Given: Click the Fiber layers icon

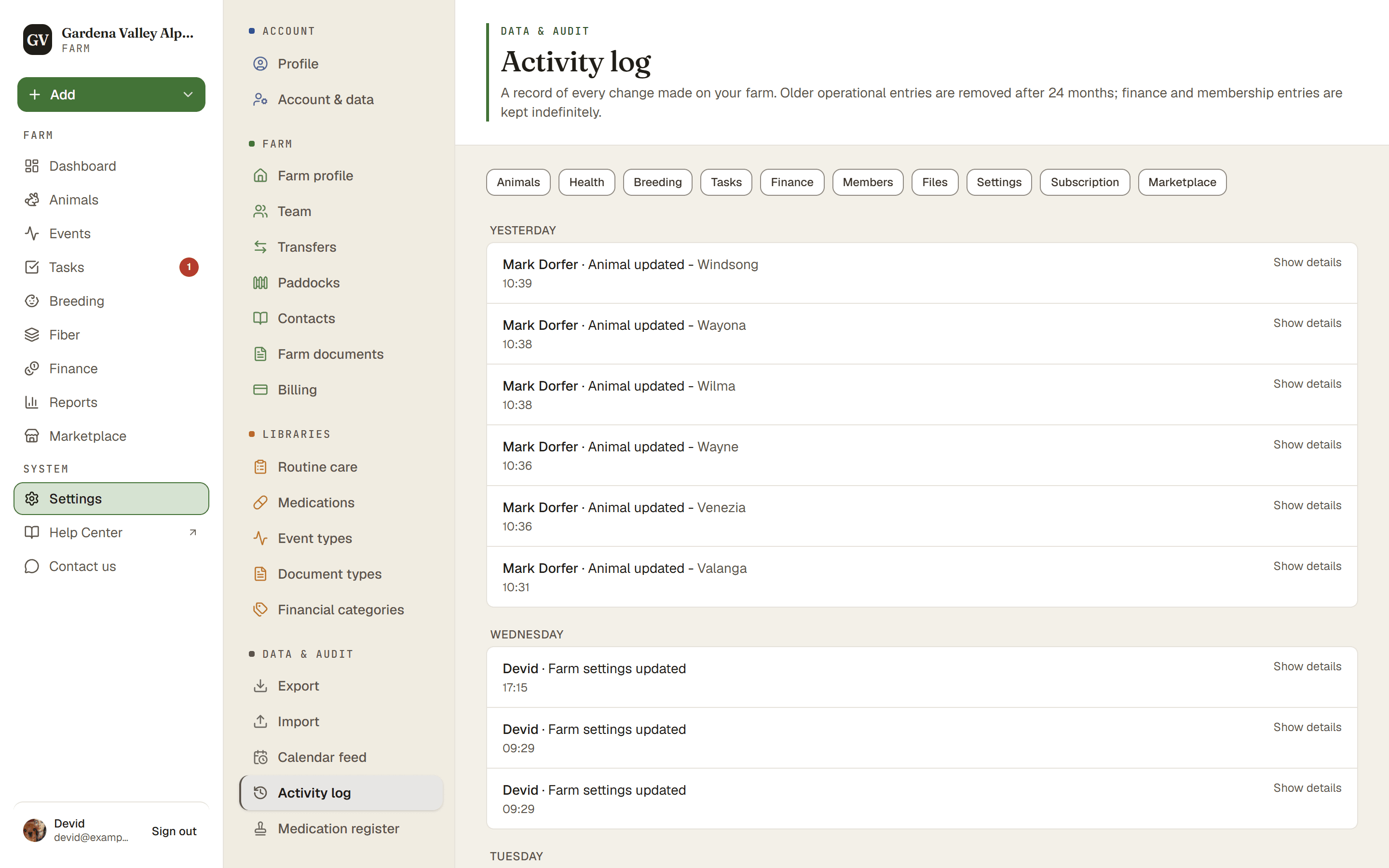Looking at the screenshot, I should click(x=31, y=335).
